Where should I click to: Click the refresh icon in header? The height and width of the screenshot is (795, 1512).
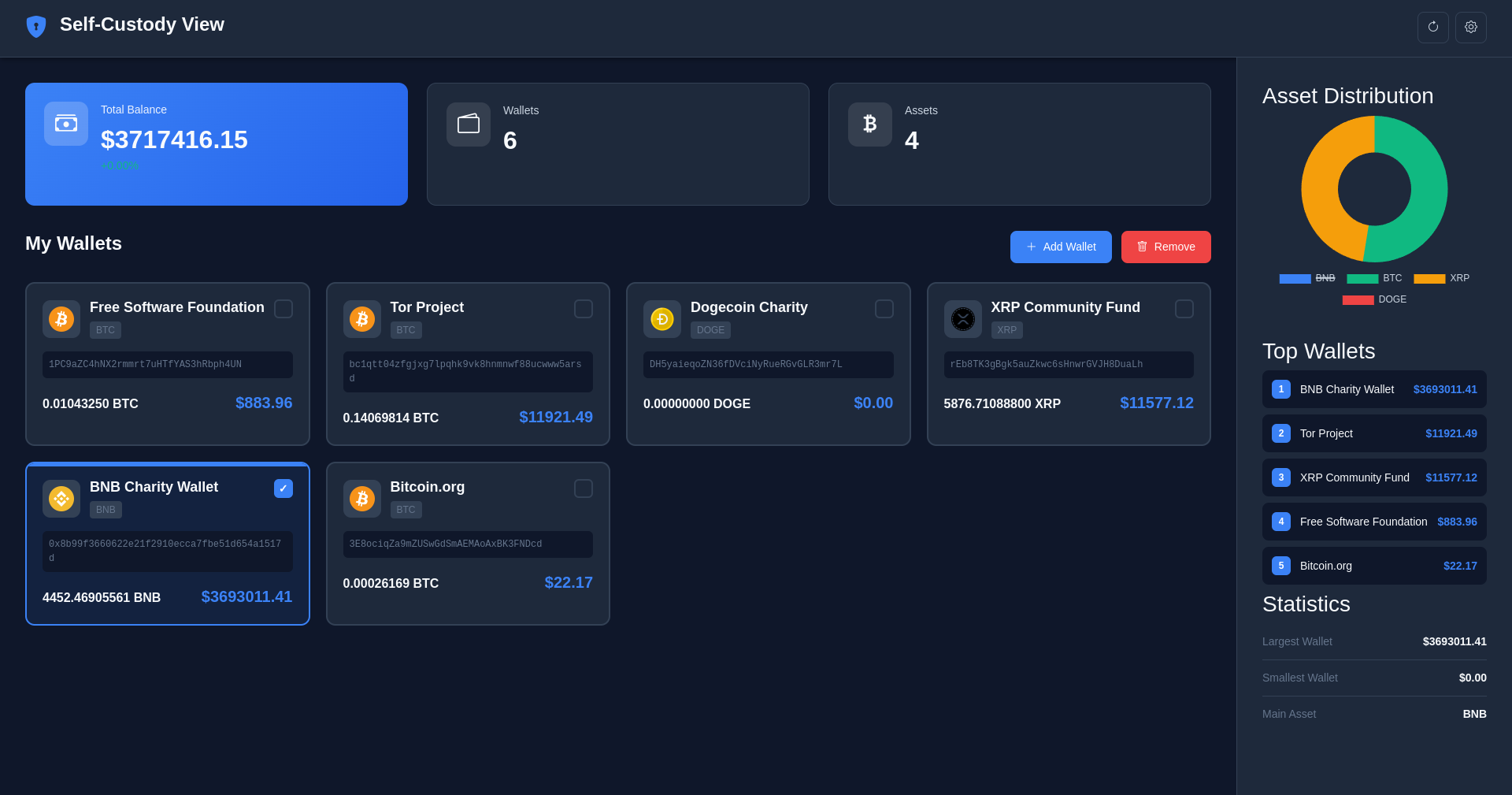1432,28
